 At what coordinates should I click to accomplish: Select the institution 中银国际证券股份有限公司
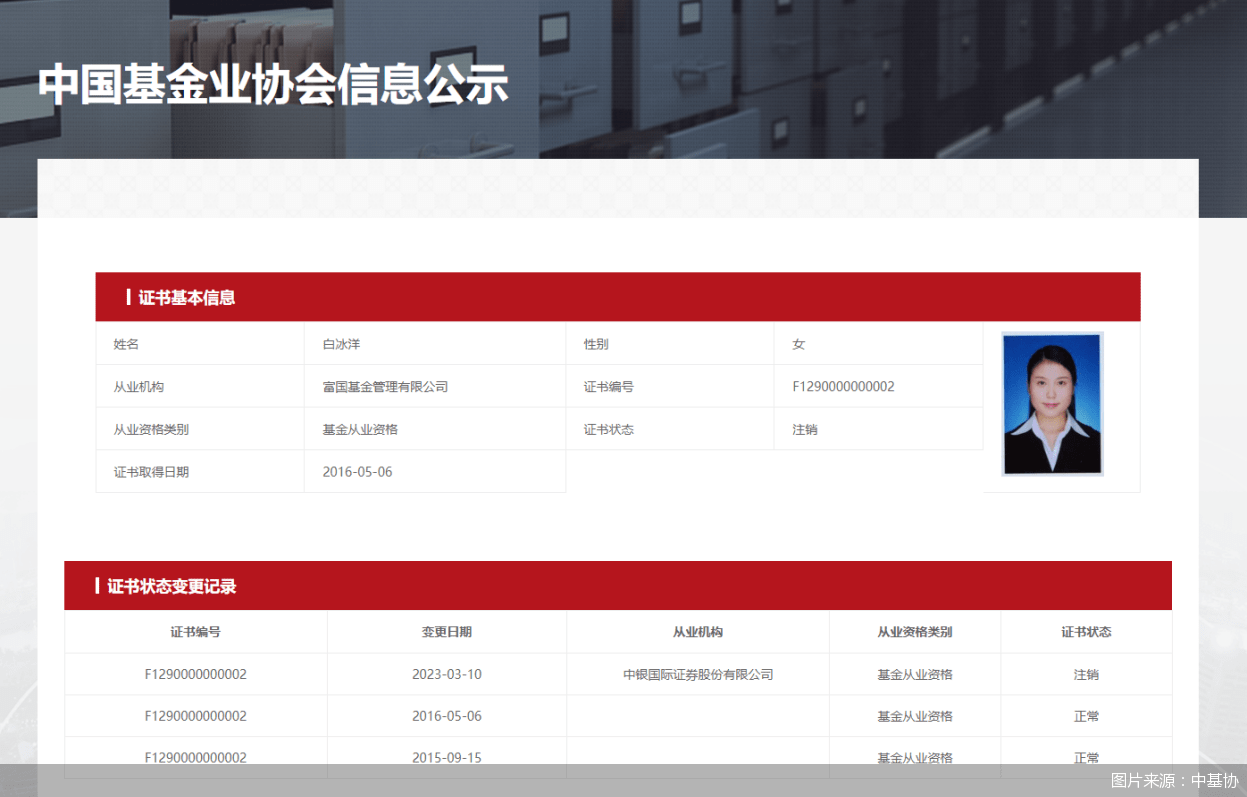[x=698, y=675]
